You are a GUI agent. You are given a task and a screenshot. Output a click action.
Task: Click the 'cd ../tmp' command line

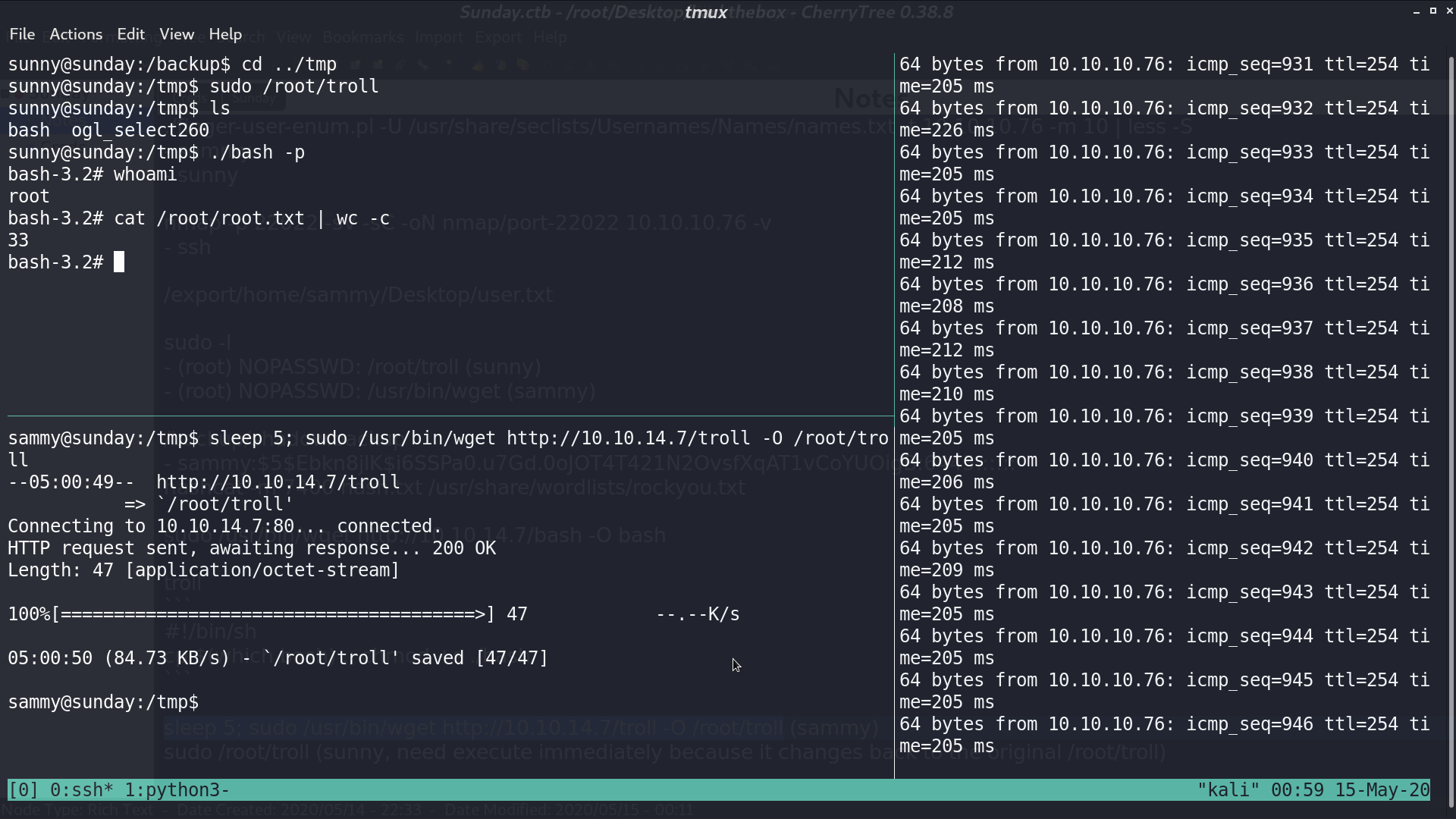pyautogui.click(x=172, y=64)
